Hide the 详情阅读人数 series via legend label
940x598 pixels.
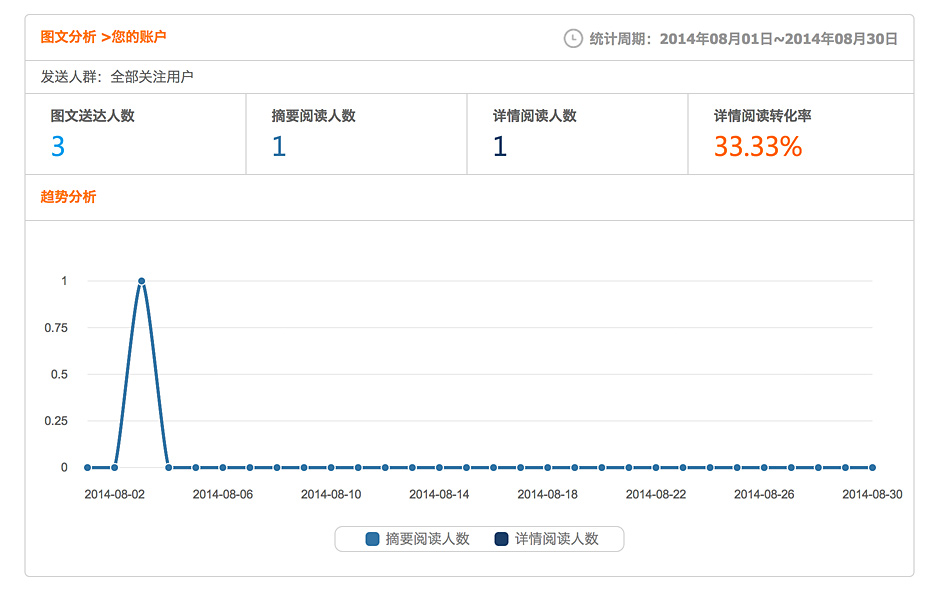pyautogui.click(x=556, y=539)
